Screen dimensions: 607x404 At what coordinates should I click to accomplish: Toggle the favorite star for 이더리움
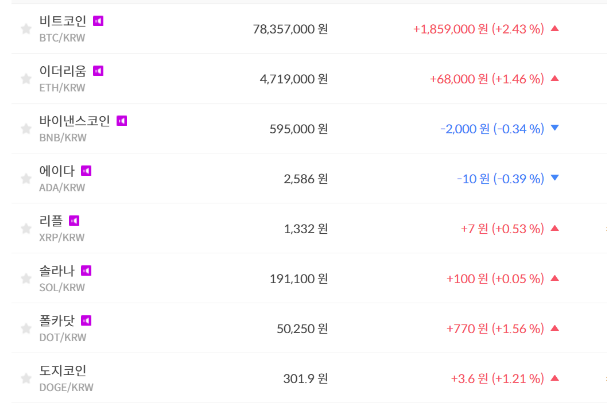tap(26, 79)
